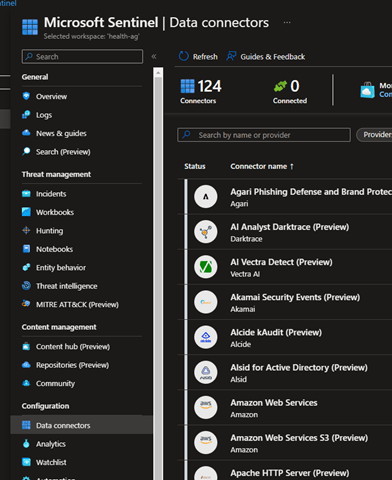Open Notebooks page
The image size is (392, 480).
coord(54,249)
